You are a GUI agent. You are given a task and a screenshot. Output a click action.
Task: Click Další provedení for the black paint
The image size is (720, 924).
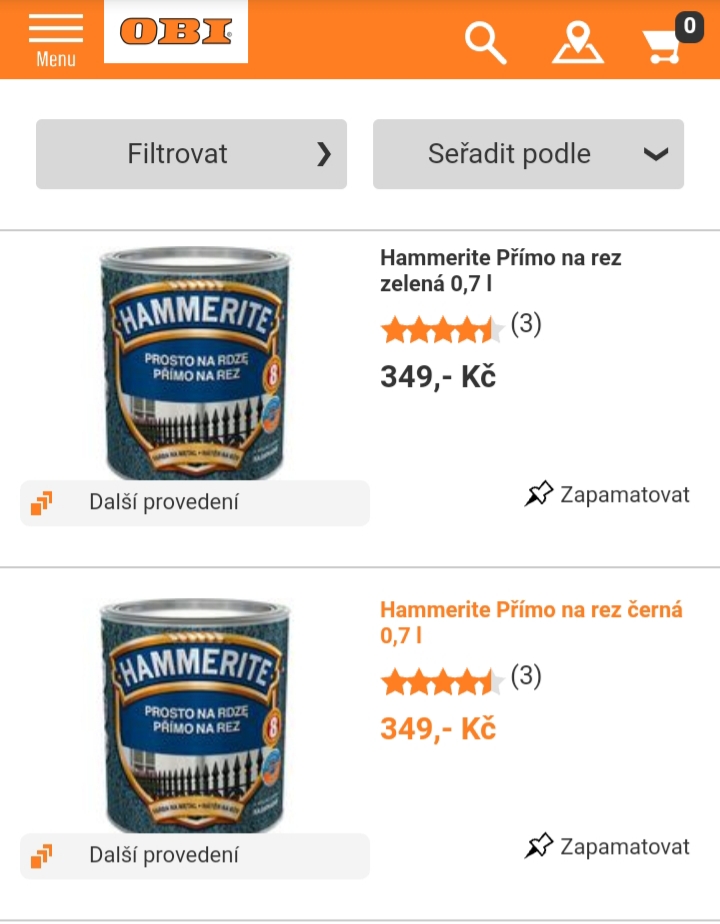pyautogui.click(x=164, y=855)
